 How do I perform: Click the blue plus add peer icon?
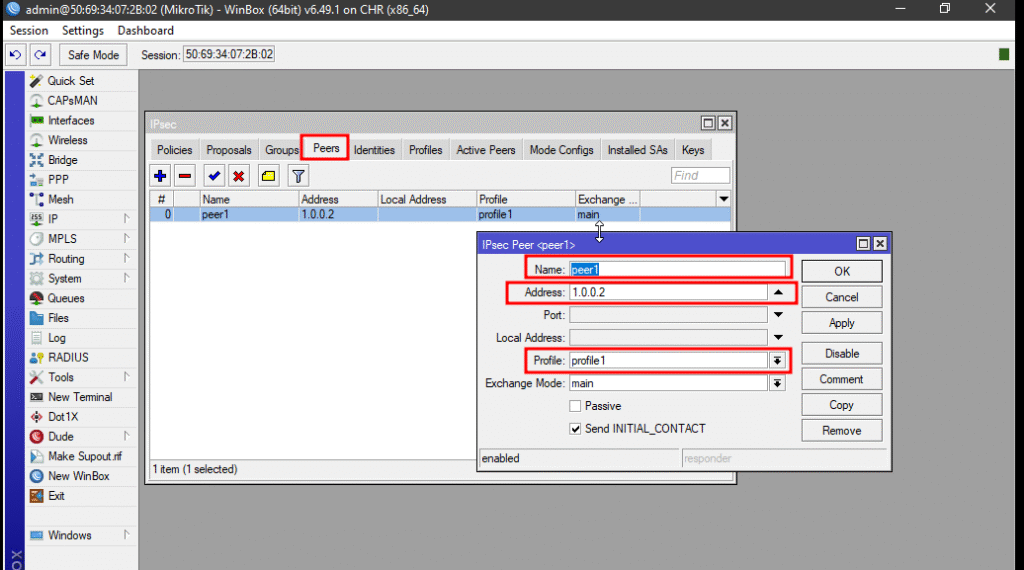[160, 176]
